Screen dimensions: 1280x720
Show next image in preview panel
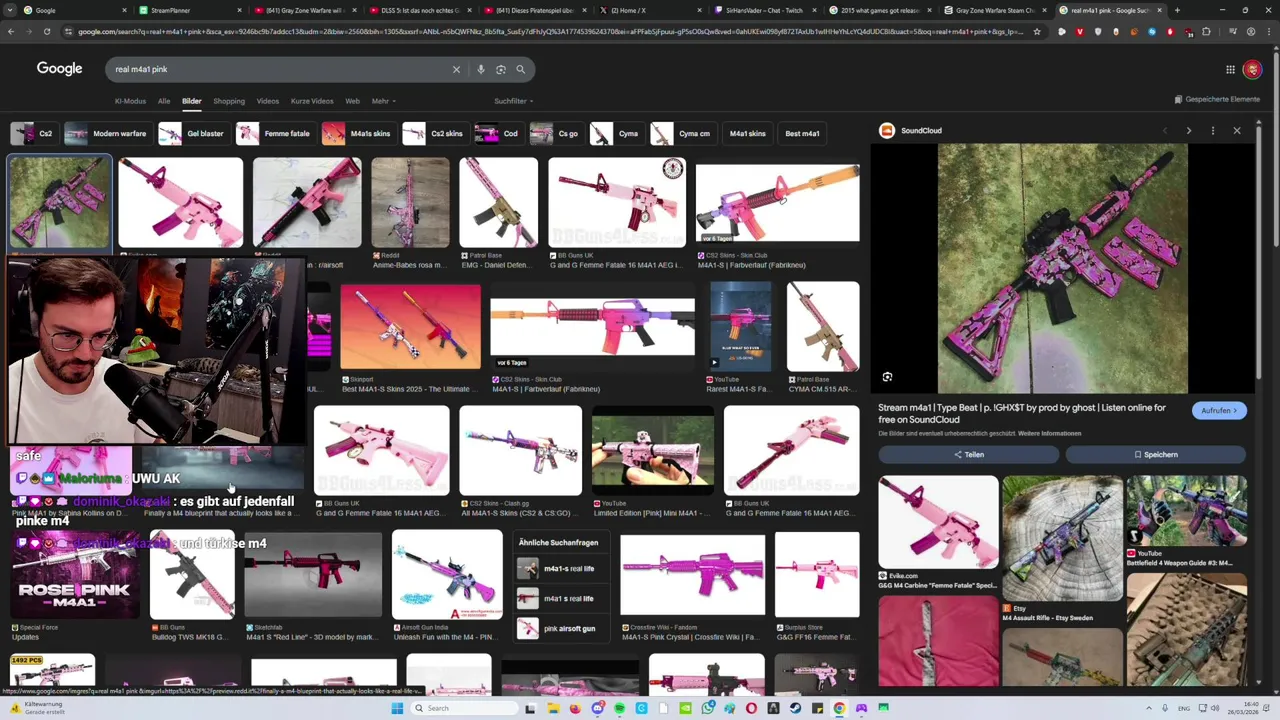click(x=1188, y=131)
